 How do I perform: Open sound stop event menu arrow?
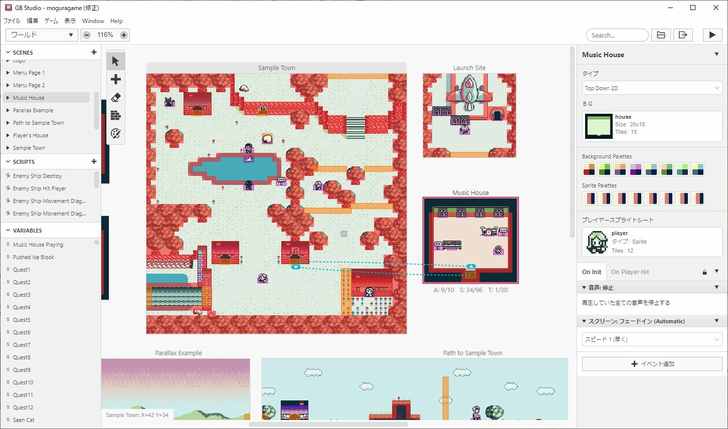point(717,288)
